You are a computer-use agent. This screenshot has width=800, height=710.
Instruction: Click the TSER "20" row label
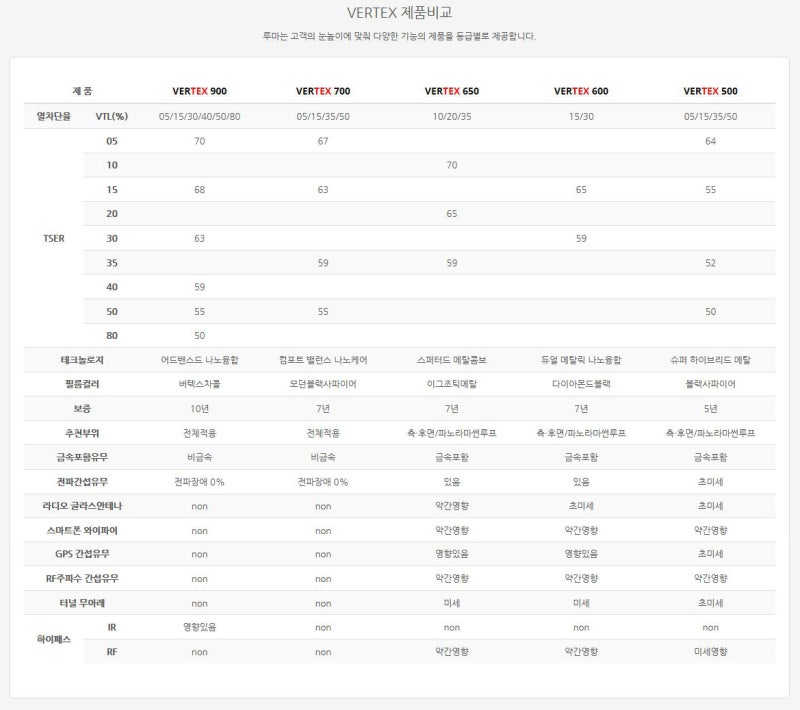coord(112,214)
